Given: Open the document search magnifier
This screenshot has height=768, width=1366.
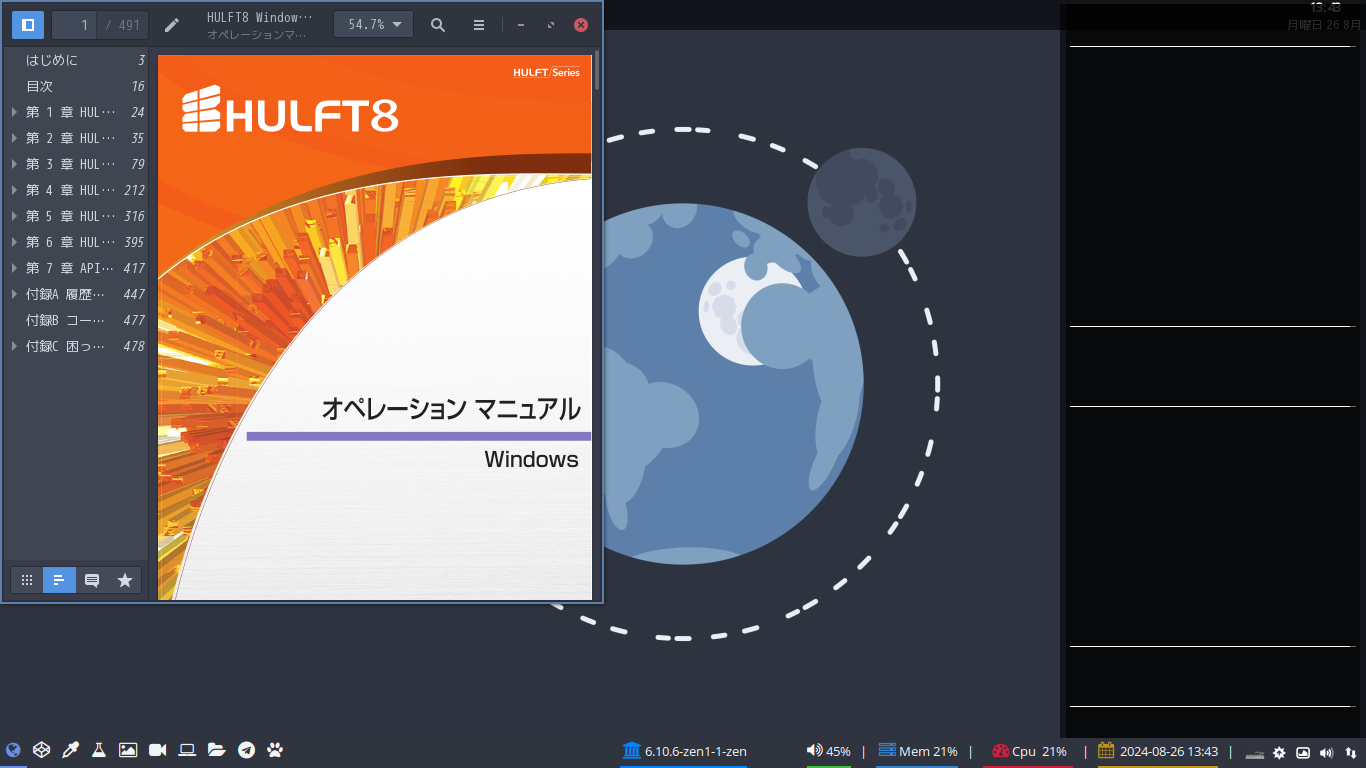Looking at the screenshot, I should click(x=438, y=25).
